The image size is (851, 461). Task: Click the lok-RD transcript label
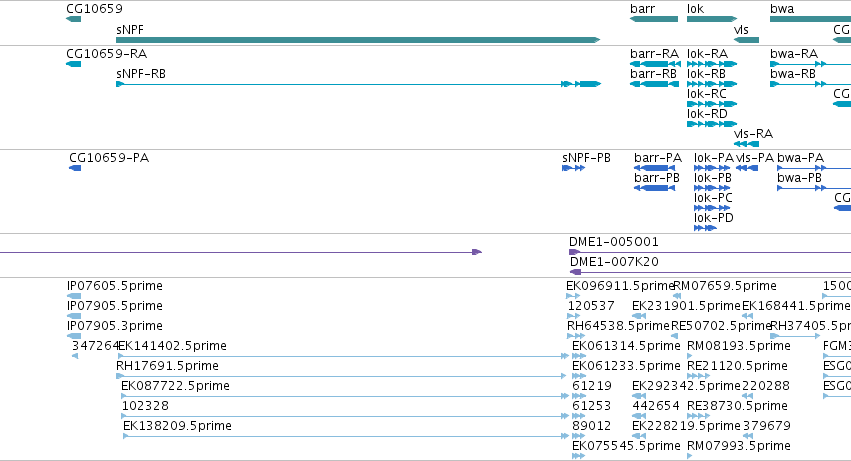tap(707, 114)
